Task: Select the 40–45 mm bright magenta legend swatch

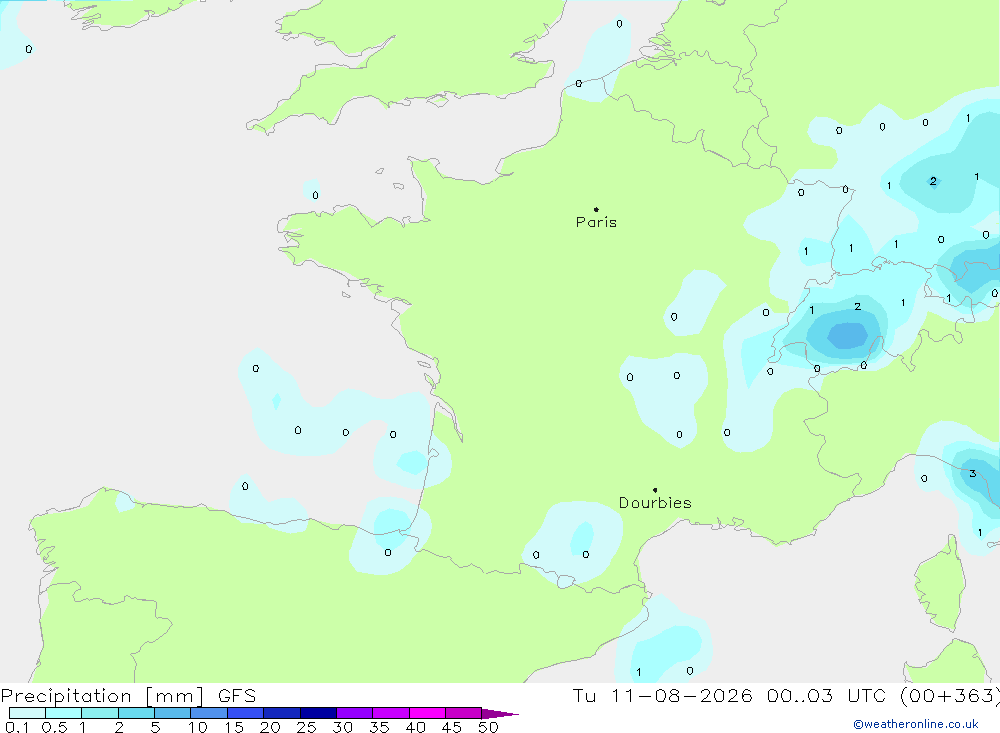Action: click(427, 713)
